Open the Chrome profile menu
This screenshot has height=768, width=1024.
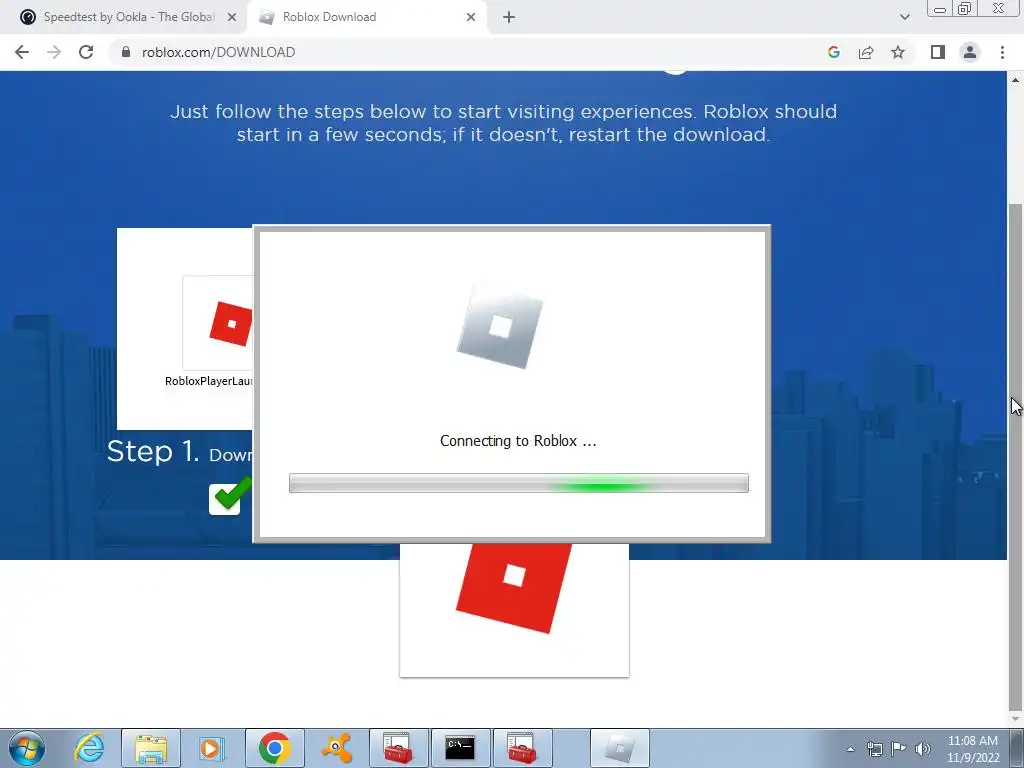[970, 52]
